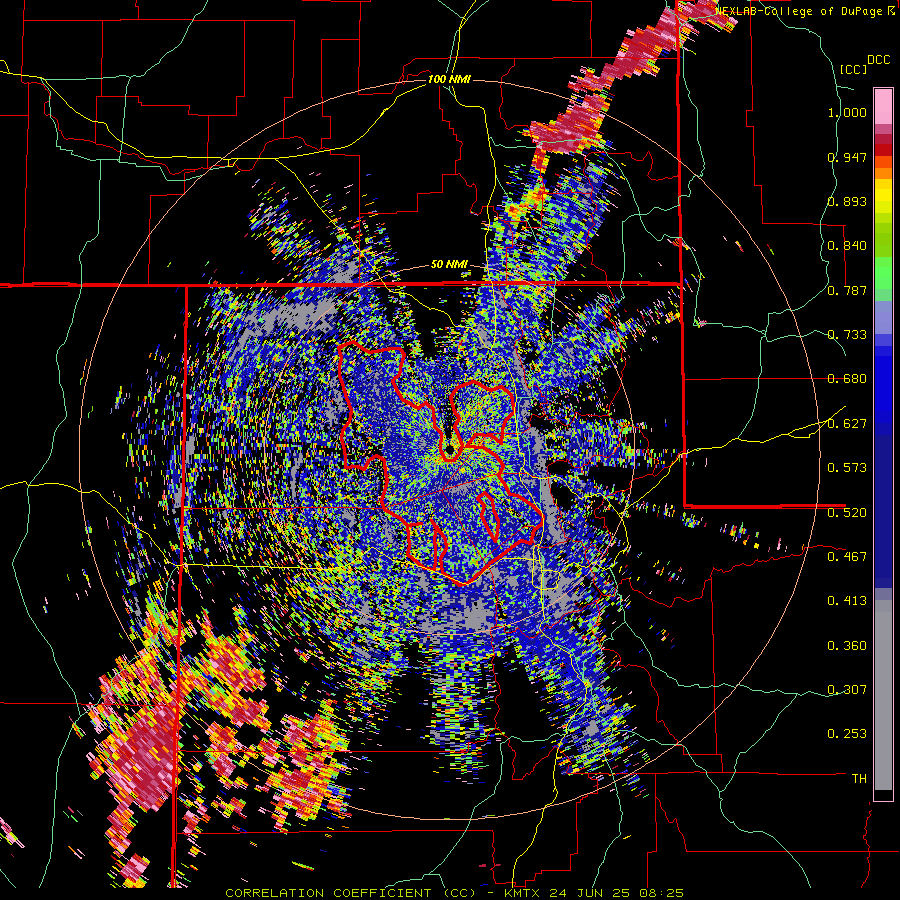
Task: Pick the light pink swatch atop the color bar
Action: [883, 106]
